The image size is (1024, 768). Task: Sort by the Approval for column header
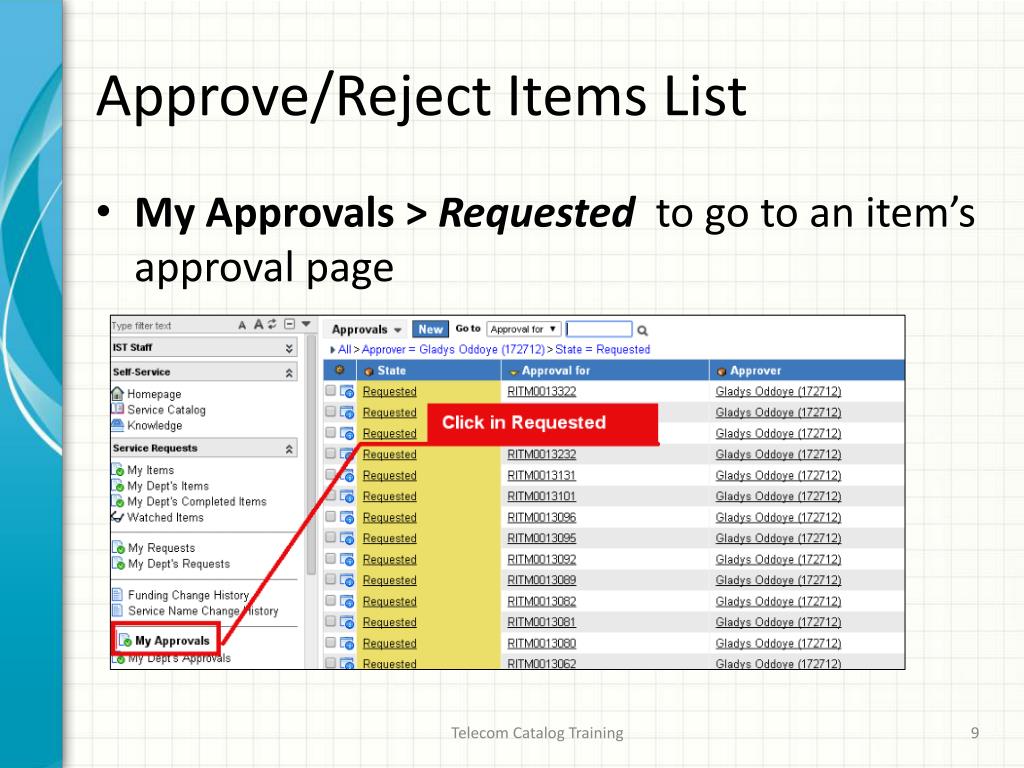[605, 370]
